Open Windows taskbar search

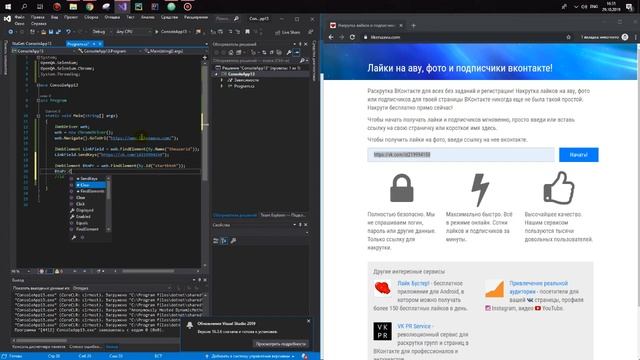point(24,7)
